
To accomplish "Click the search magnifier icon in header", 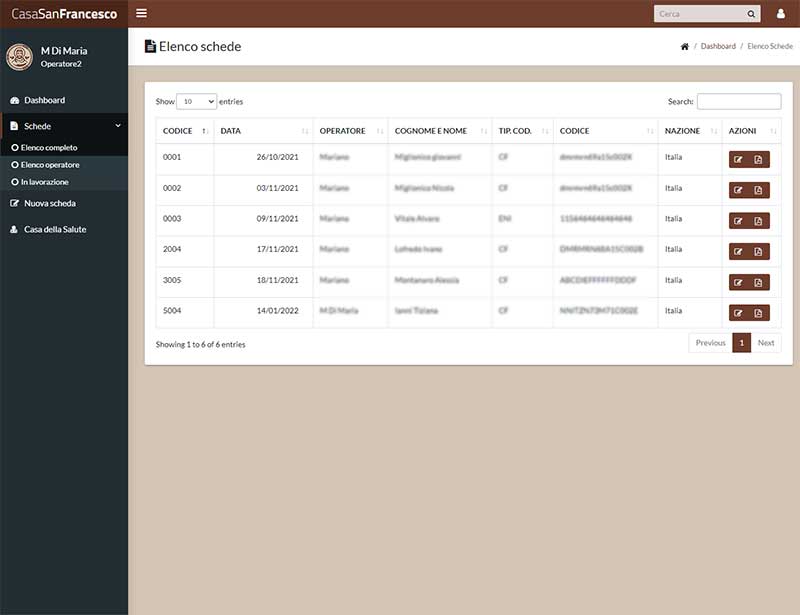I will pyautogui.click(x=751, y=14).
